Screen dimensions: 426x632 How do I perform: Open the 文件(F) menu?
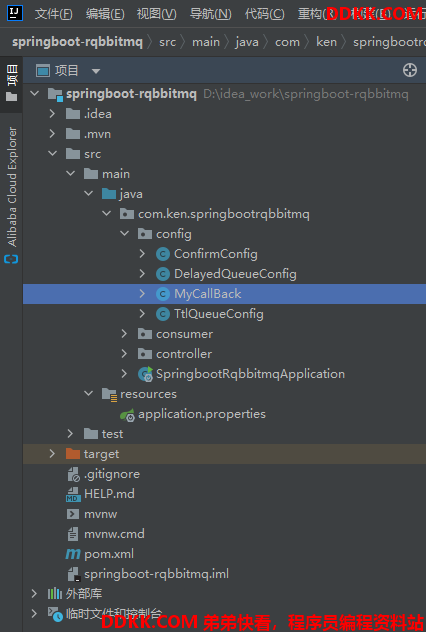click(x=54, y=14)
